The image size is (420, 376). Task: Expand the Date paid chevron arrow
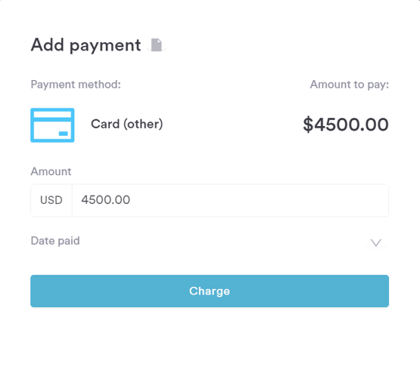(x=376, y=242)
